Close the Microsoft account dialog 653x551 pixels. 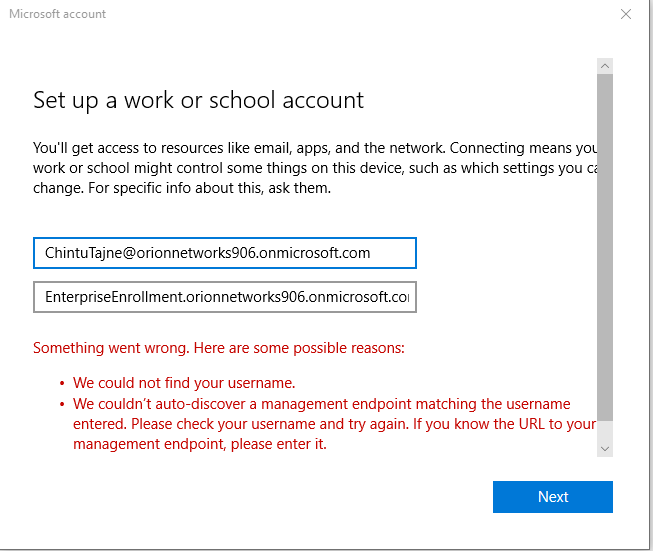pyautogui.click(x=626, y=14)
